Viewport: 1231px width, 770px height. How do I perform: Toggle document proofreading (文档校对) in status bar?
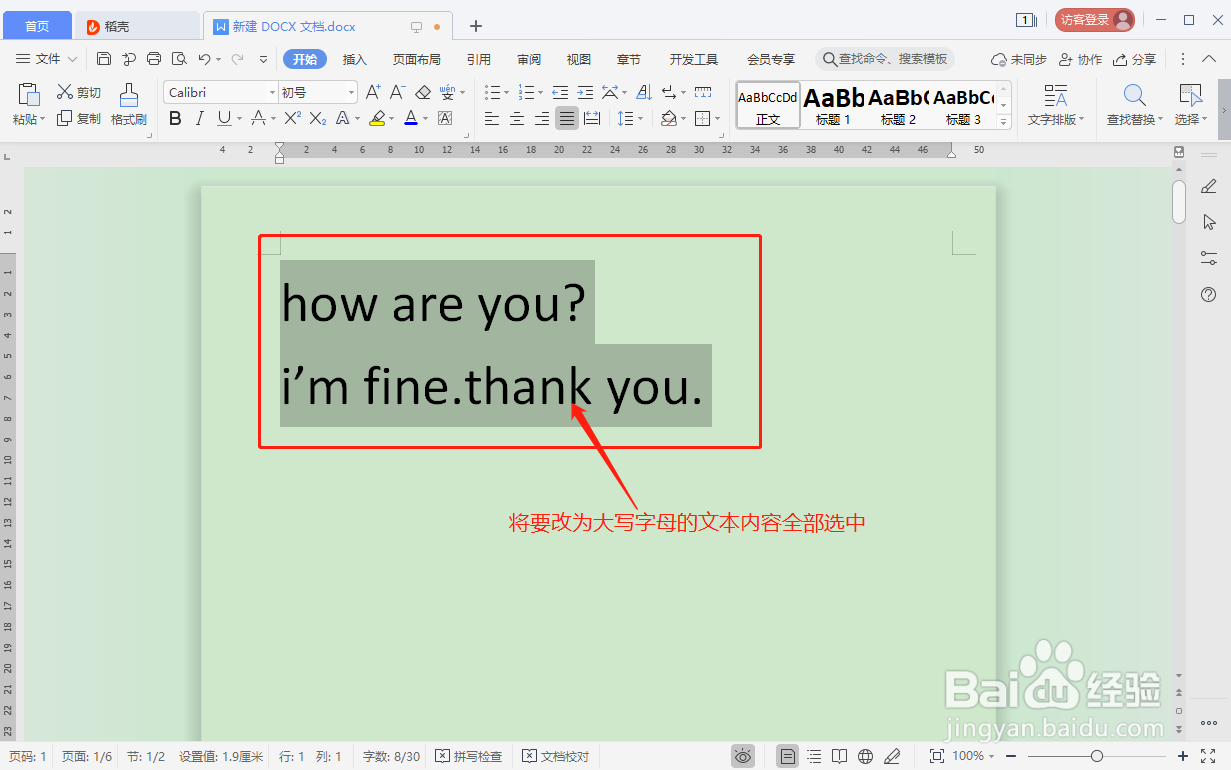pos(557,757)
